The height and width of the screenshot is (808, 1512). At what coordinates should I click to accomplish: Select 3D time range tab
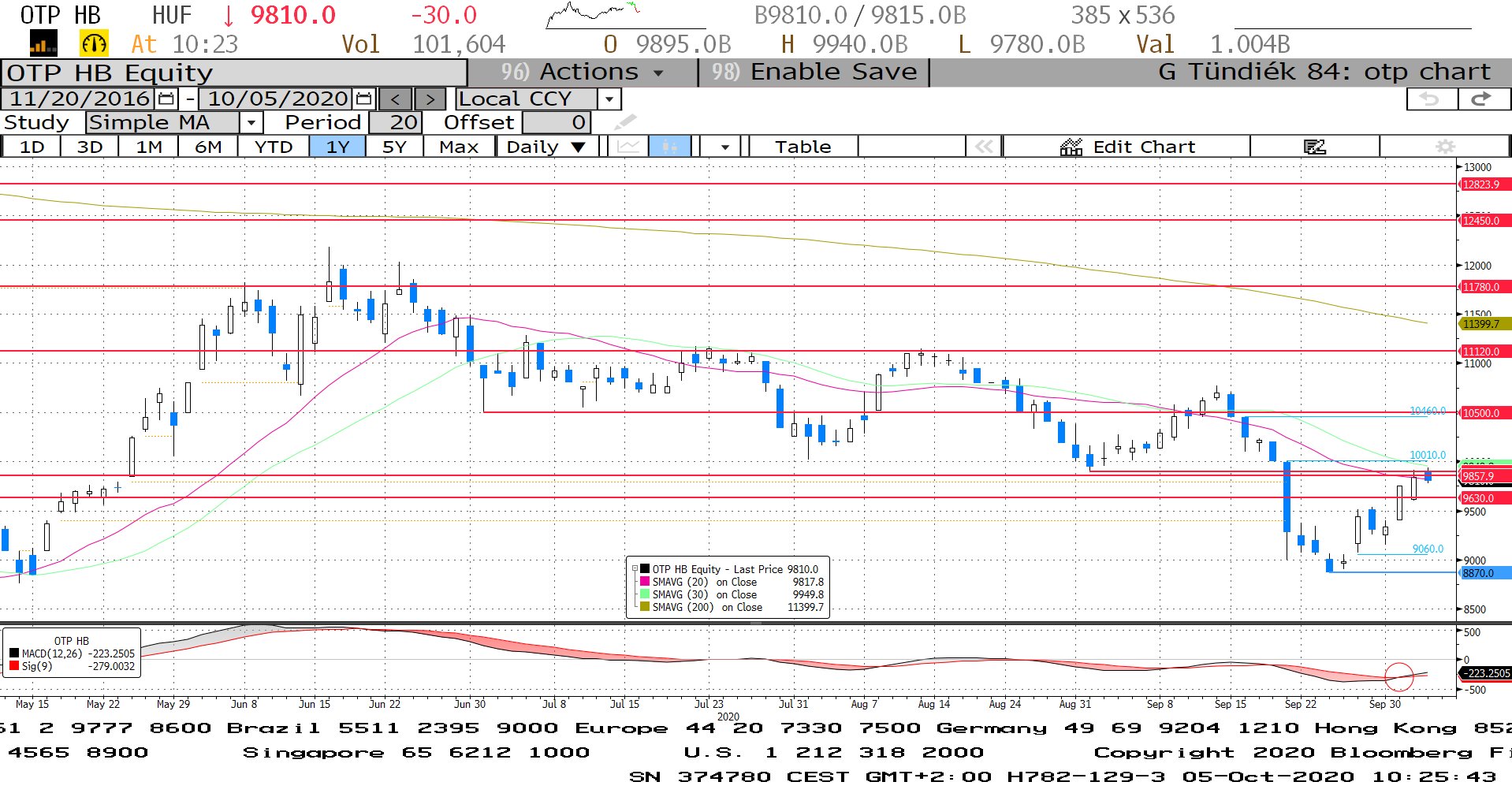point(90,147)
